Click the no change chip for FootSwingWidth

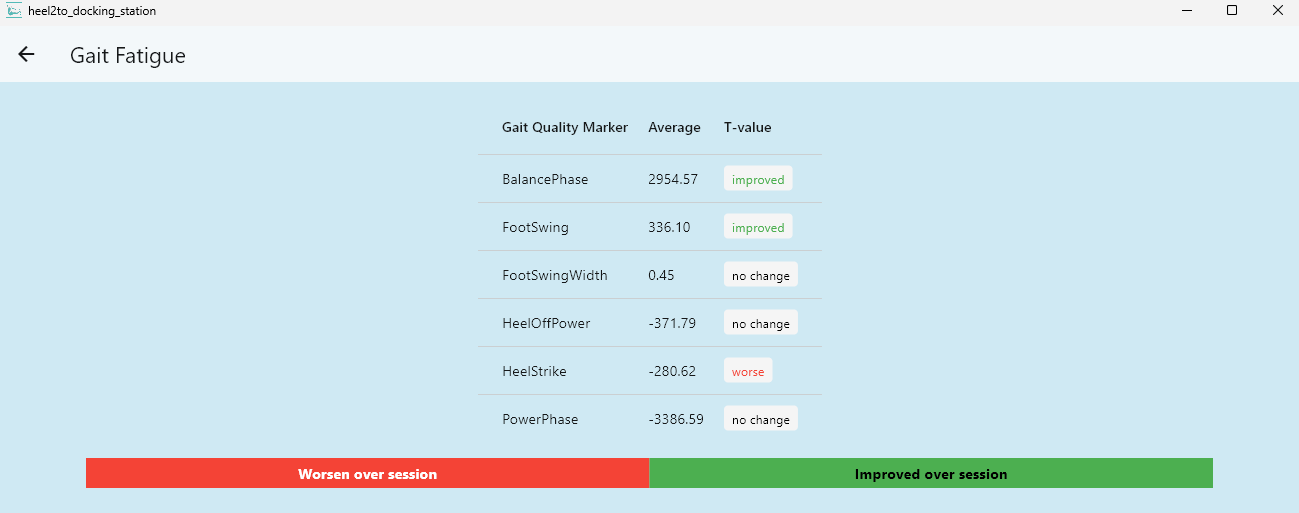[x=760, y=276]
